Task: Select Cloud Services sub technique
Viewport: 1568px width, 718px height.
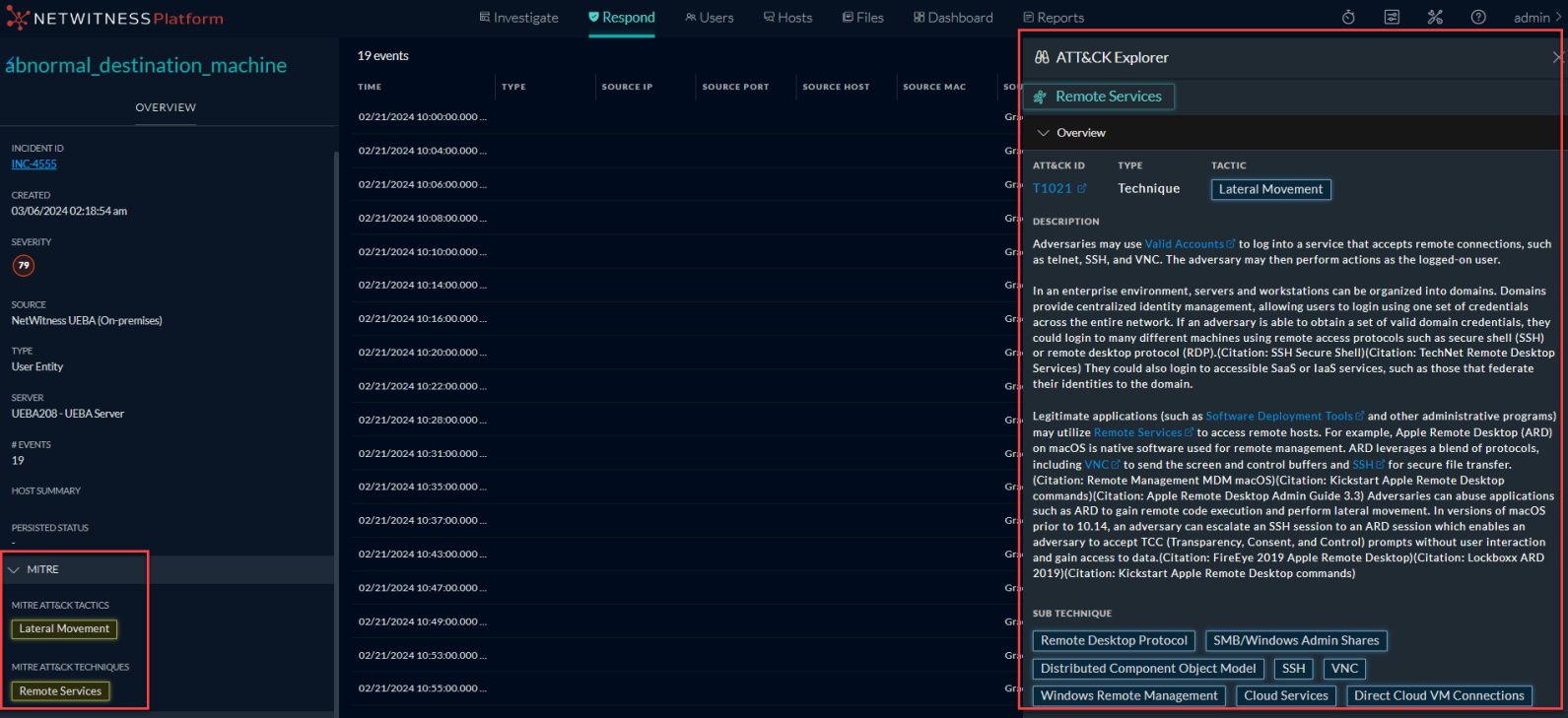Action: tap(1286, 696)
